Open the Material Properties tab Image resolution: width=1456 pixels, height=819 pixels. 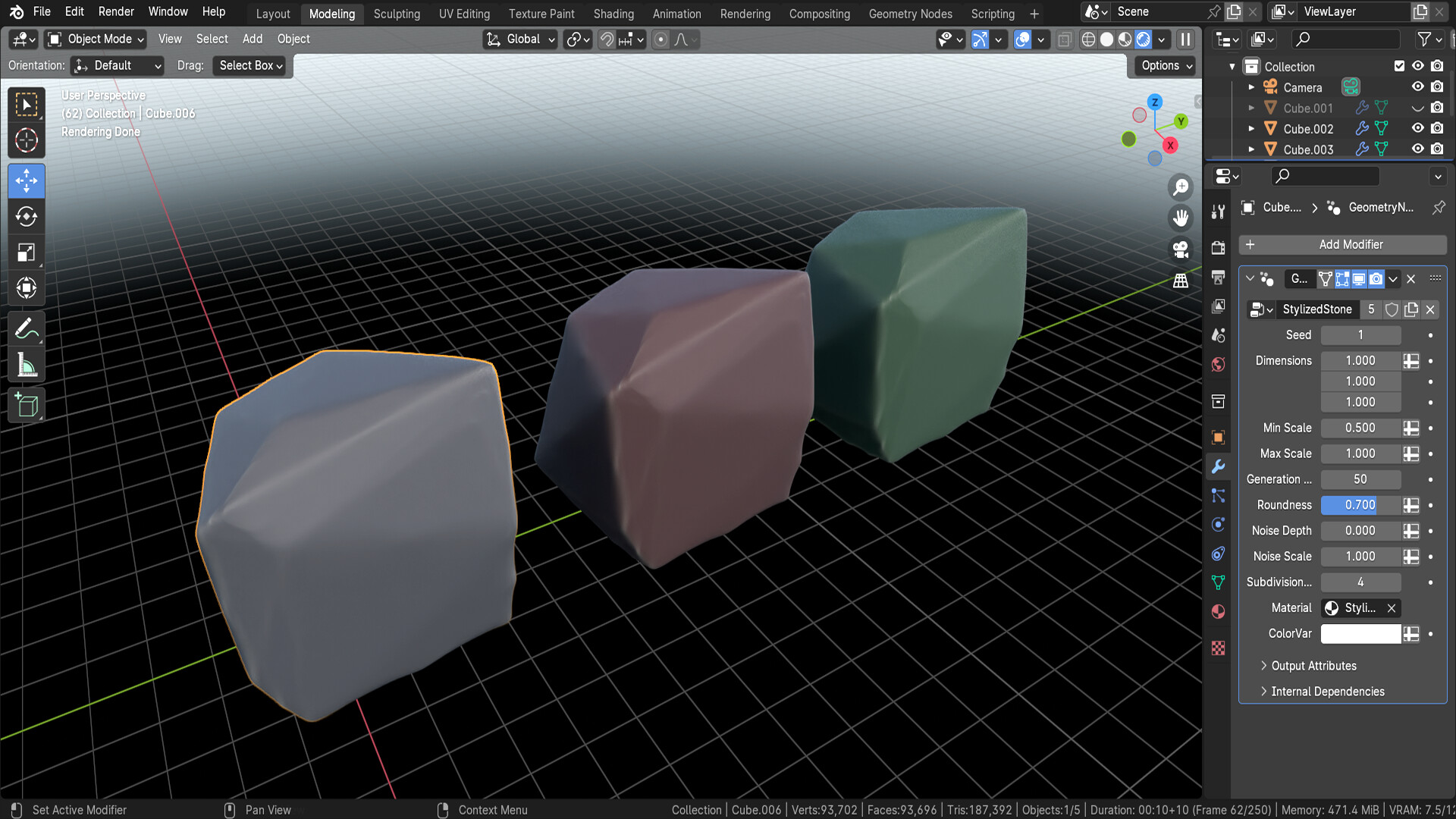[1218, 611]
